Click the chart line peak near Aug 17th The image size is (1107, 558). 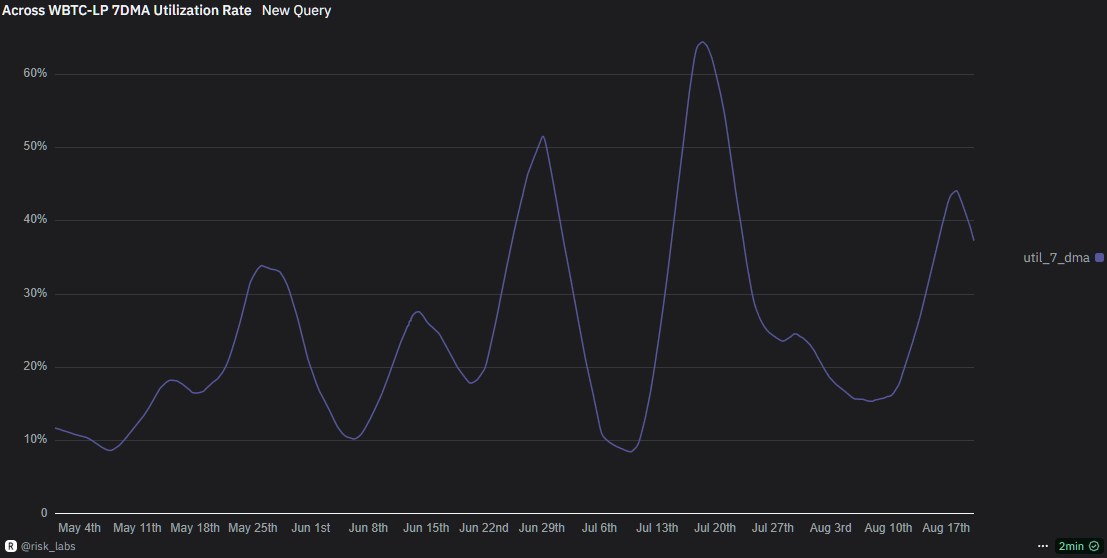pyautogui.click(x=956, y=190)
